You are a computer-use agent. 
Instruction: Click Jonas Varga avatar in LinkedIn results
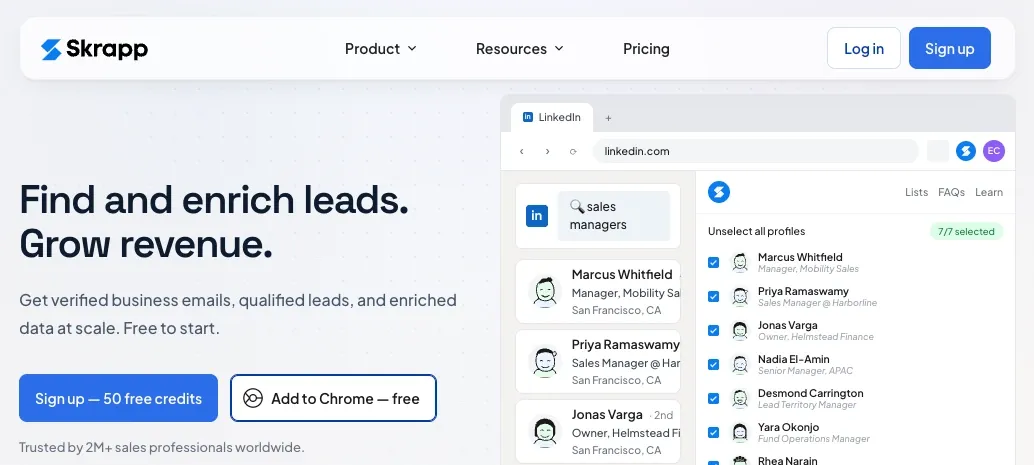coord(545,431)
